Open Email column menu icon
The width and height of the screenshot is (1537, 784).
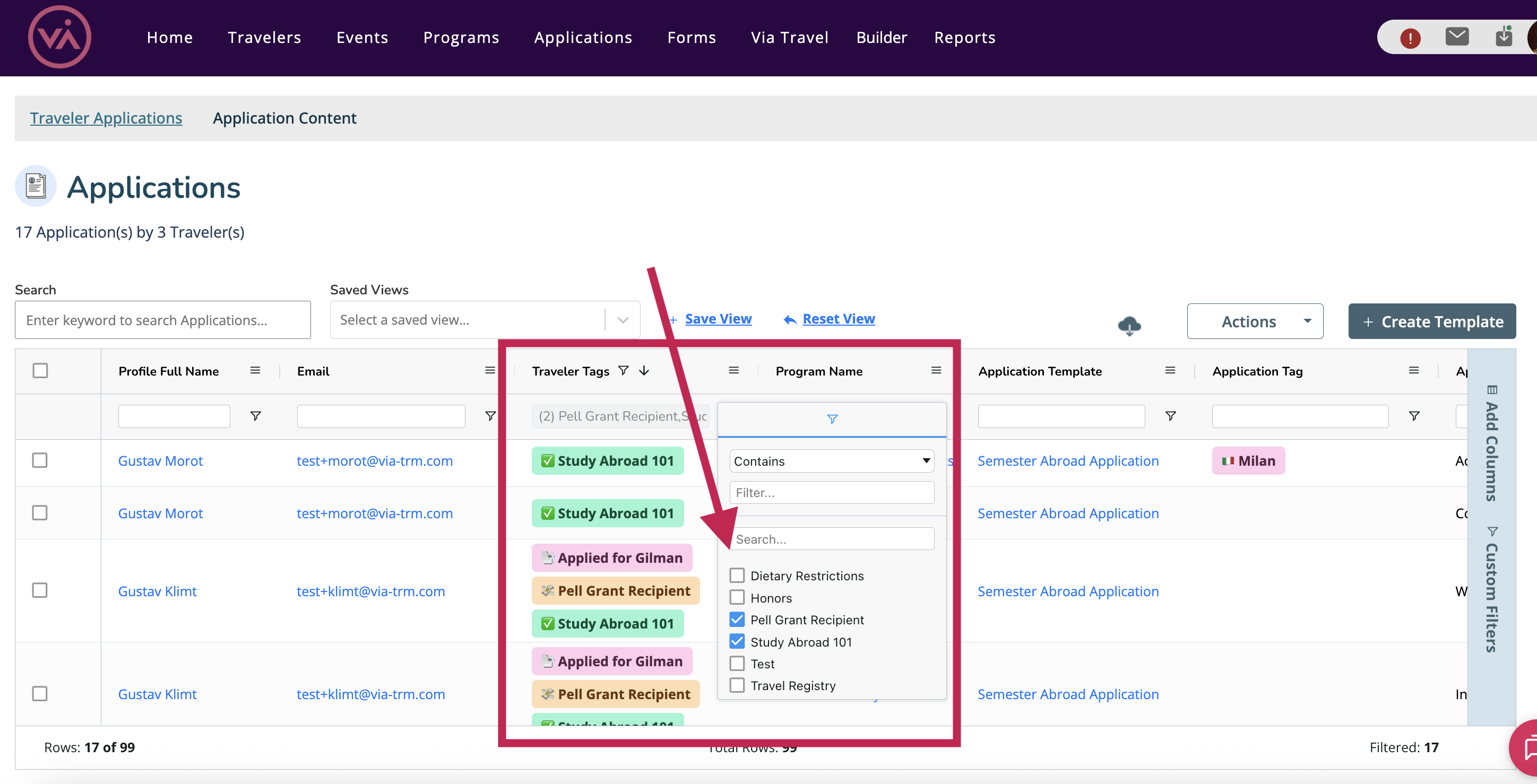490,370
